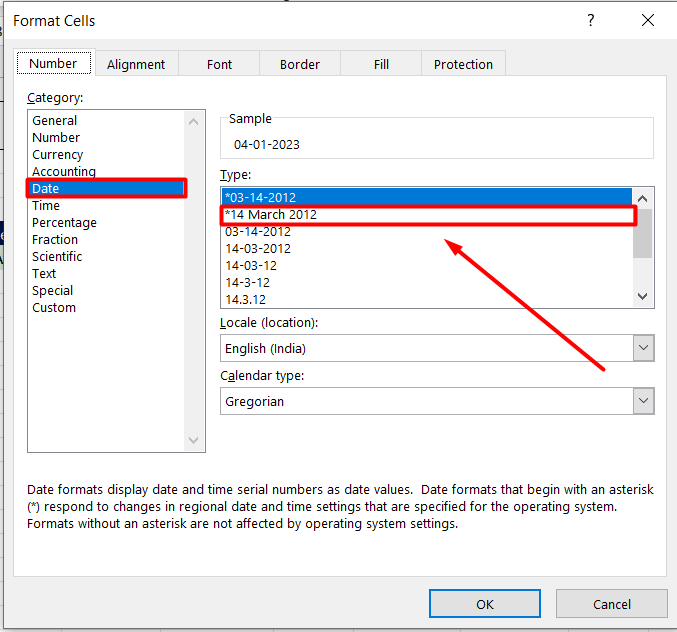
Task: Select General category
Action: pos(107,120)
